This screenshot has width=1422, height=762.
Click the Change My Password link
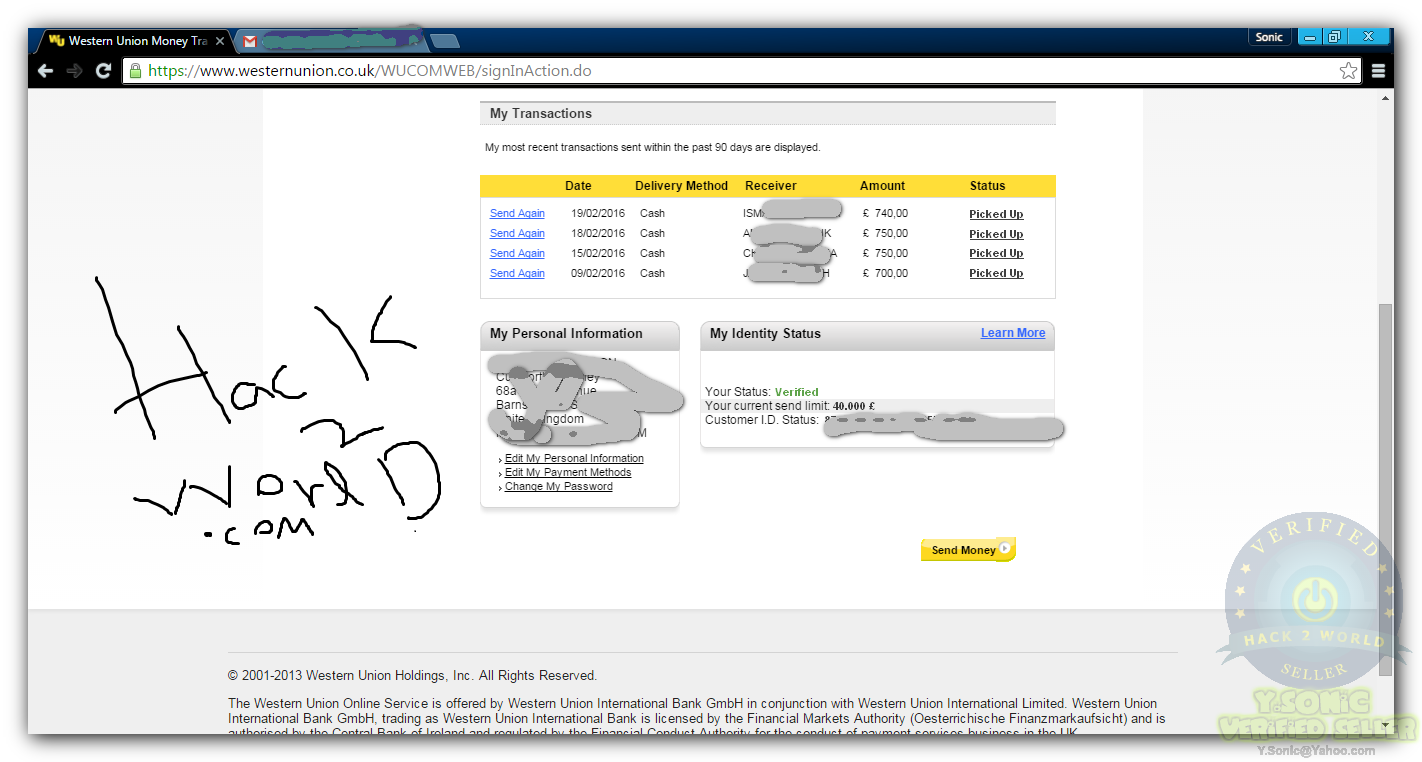[559, 486]
